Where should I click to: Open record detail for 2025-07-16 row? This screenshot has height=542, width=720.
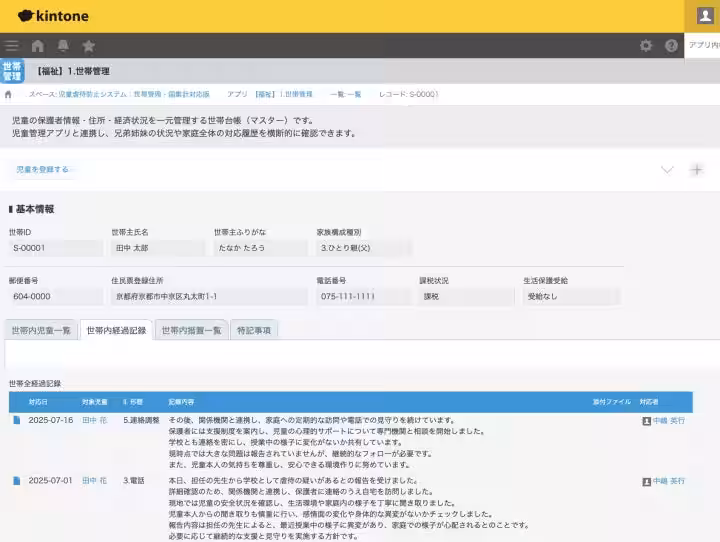17,420
